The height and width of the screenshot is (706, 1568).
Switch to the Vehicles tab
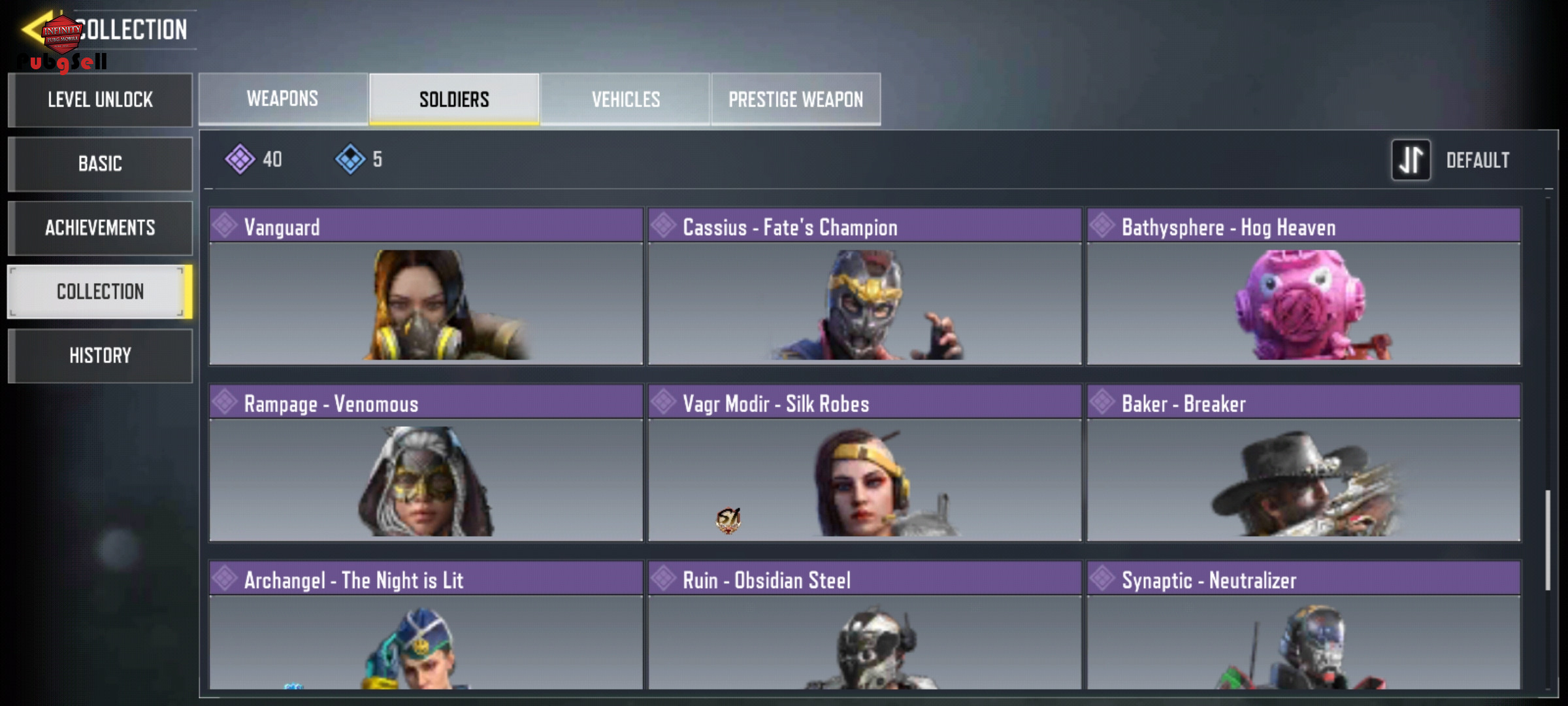click(625, 99)
